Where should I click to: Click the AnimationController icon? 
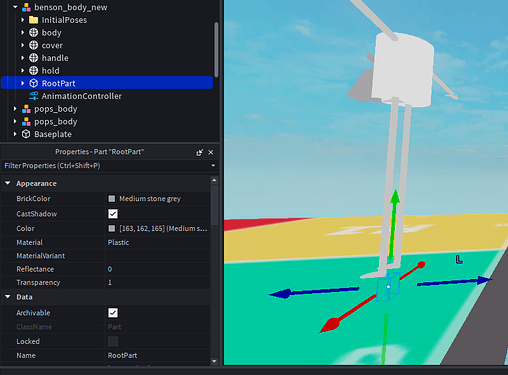33,96
